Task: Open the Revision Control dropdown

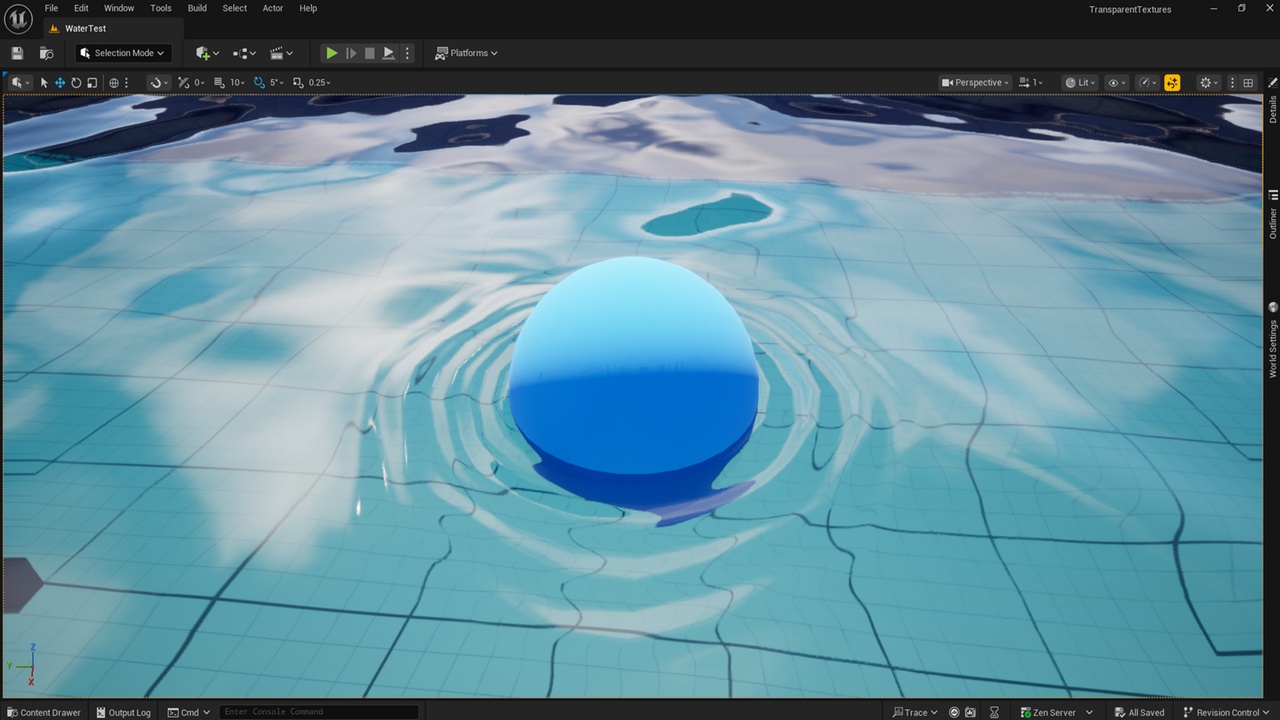Action: (x=1228, y=712)
